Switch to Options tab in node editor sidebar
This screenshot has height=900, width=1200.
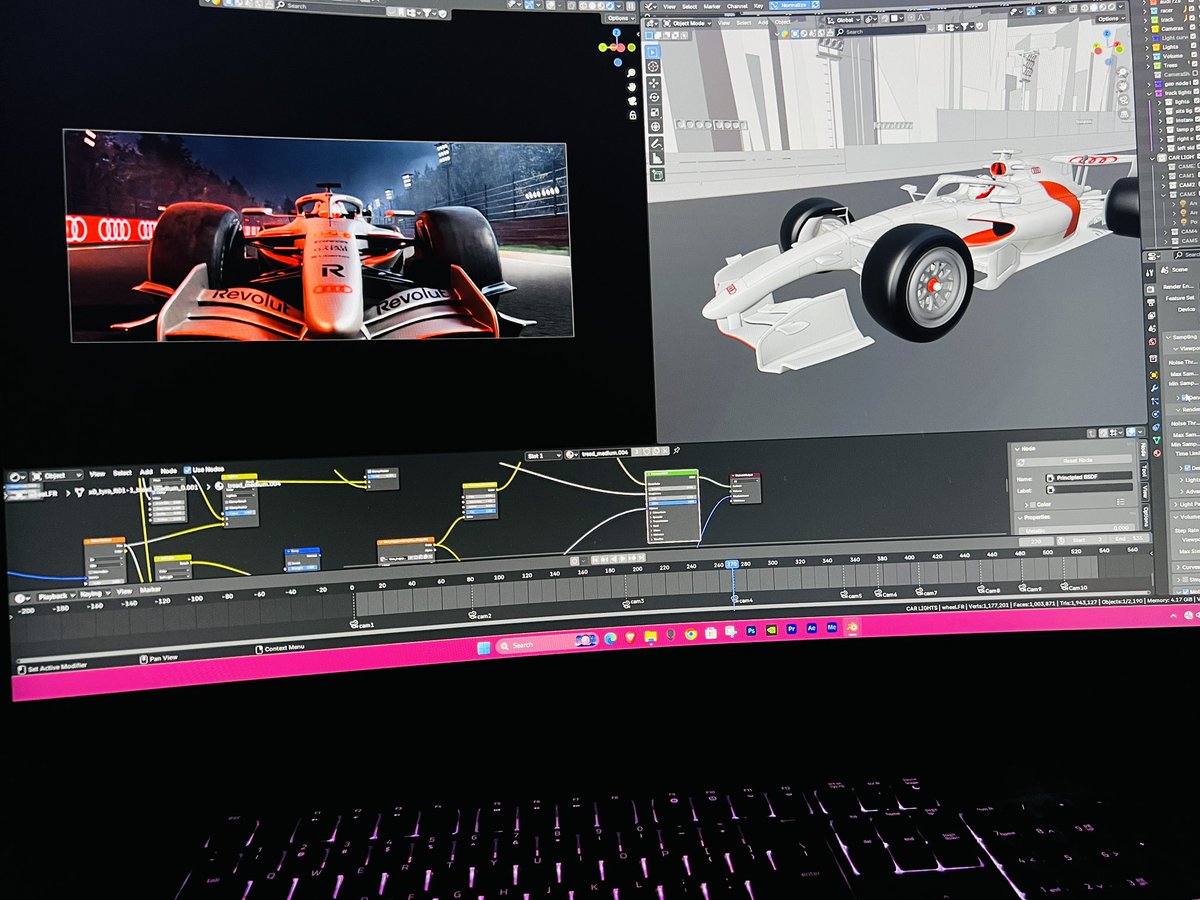[1145, 515]
